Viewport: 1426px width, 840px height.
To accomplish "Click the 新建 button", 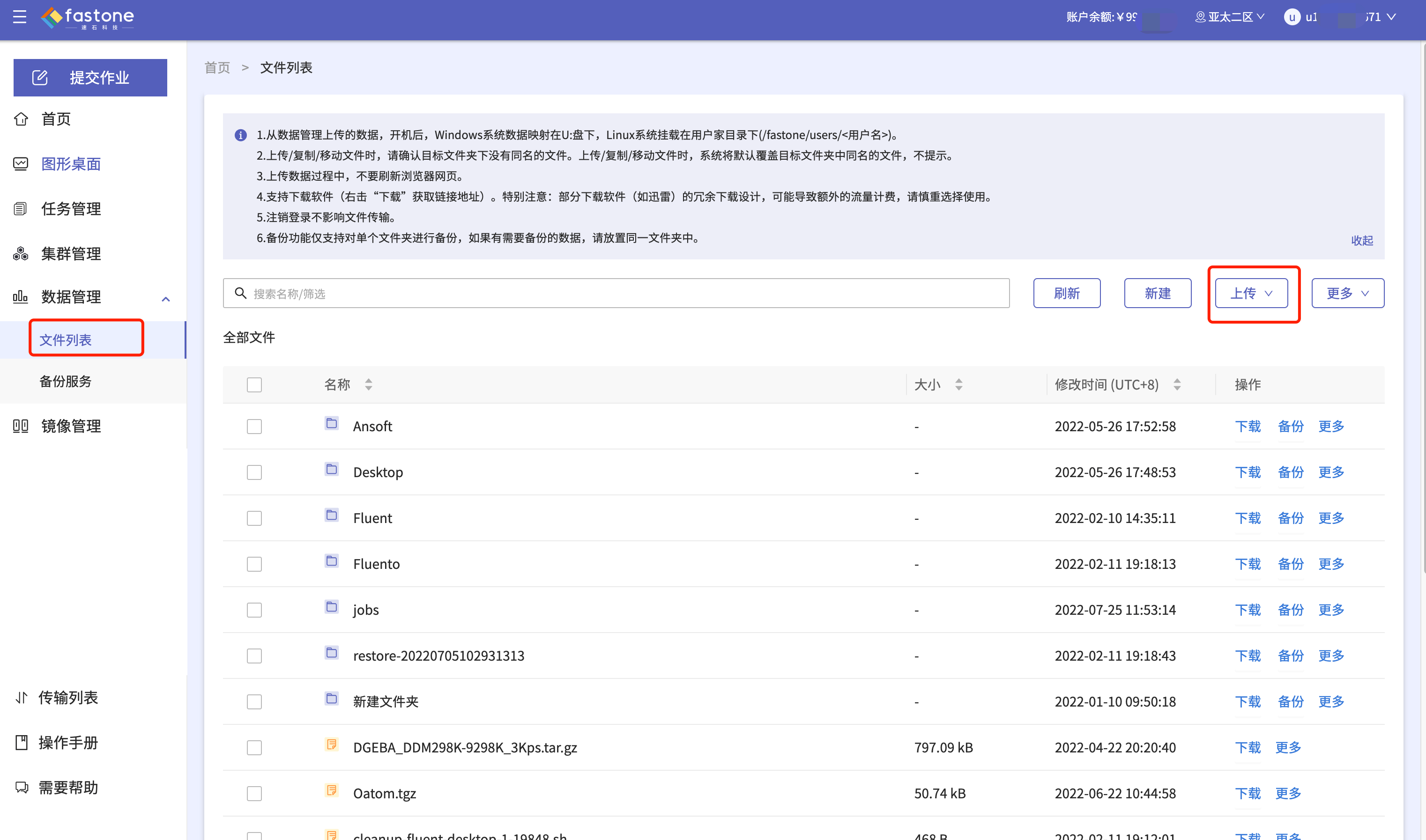I will (x=1158, y=293).
